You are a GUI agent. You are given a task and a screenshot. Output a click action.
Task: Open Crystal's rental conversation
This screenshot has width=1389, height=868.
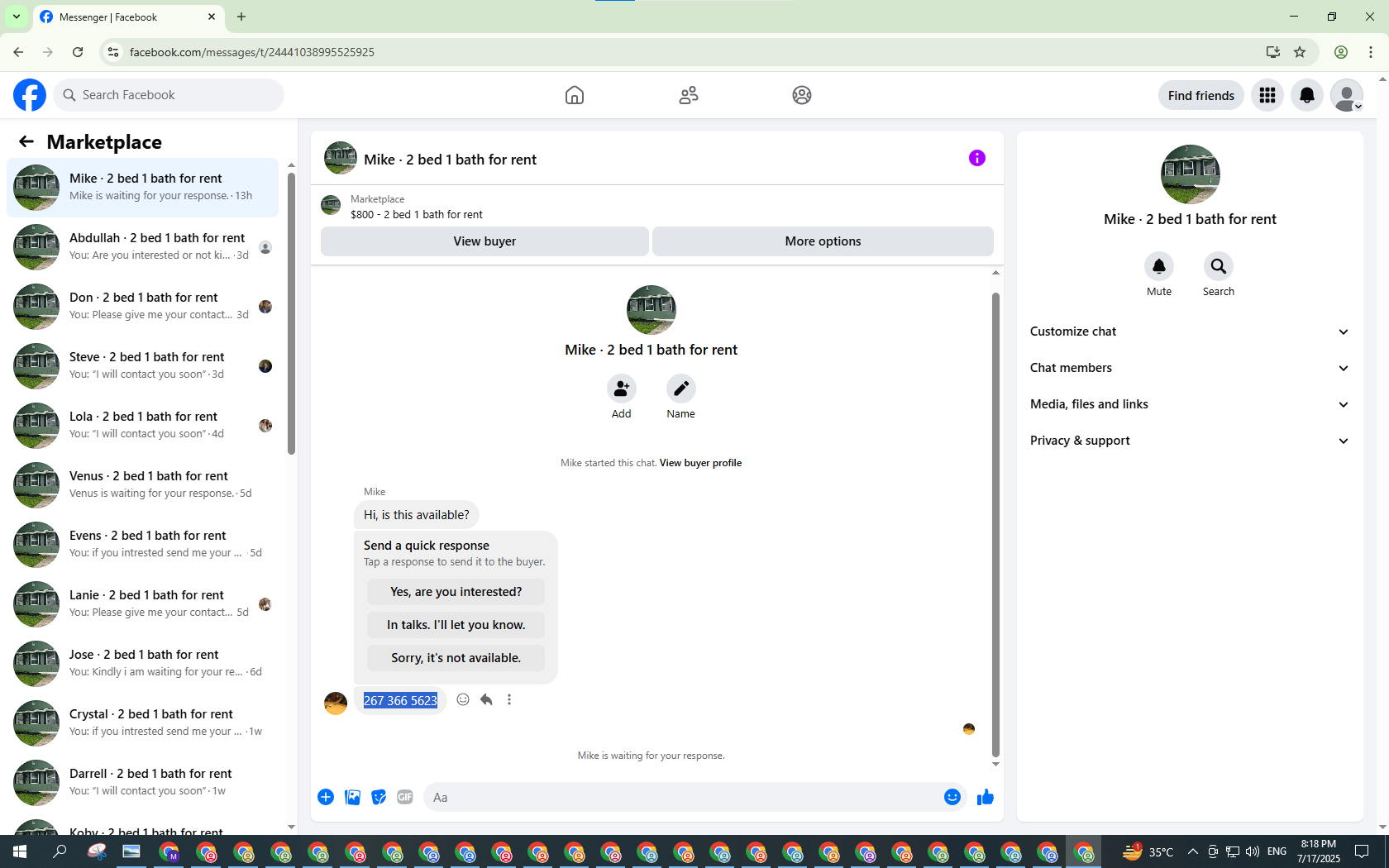[x=143, y=723]
